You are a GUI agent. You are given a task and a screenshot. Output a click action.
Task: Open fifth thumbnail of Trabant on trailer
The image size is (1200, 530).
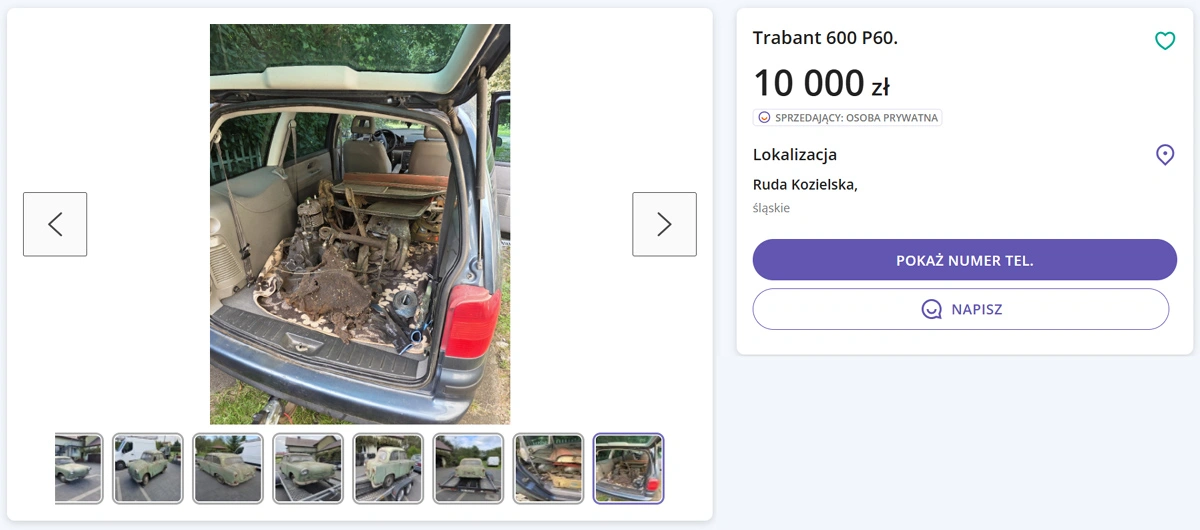click(388, 468)
